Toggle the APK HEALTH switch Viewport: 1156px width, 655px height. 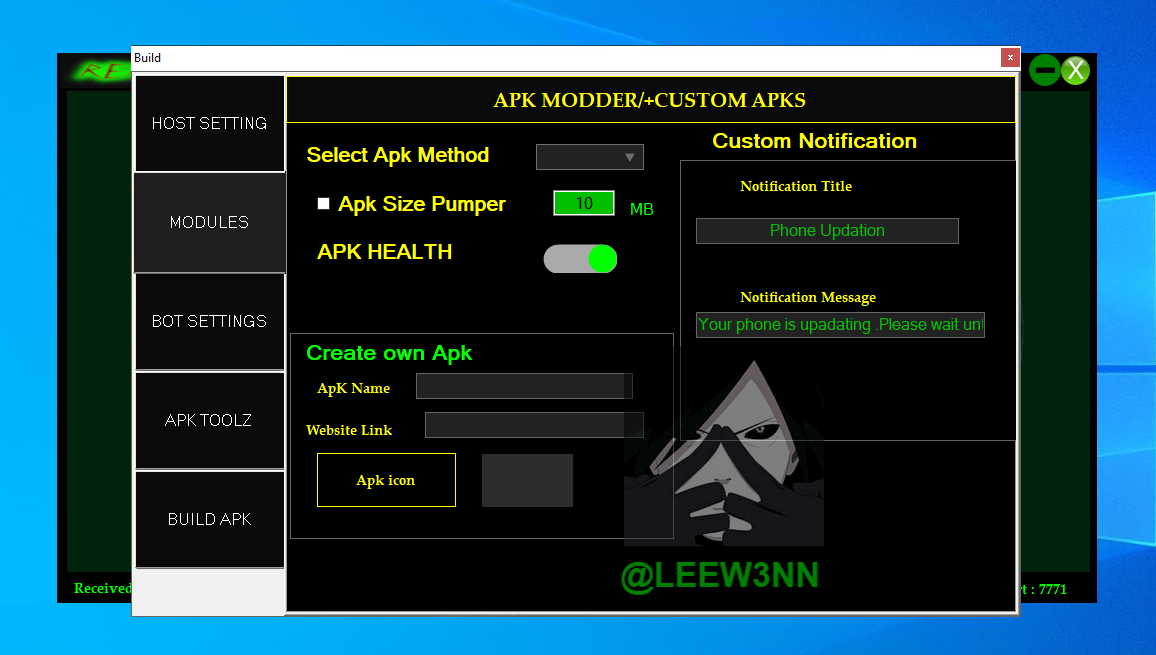point(580,259)
